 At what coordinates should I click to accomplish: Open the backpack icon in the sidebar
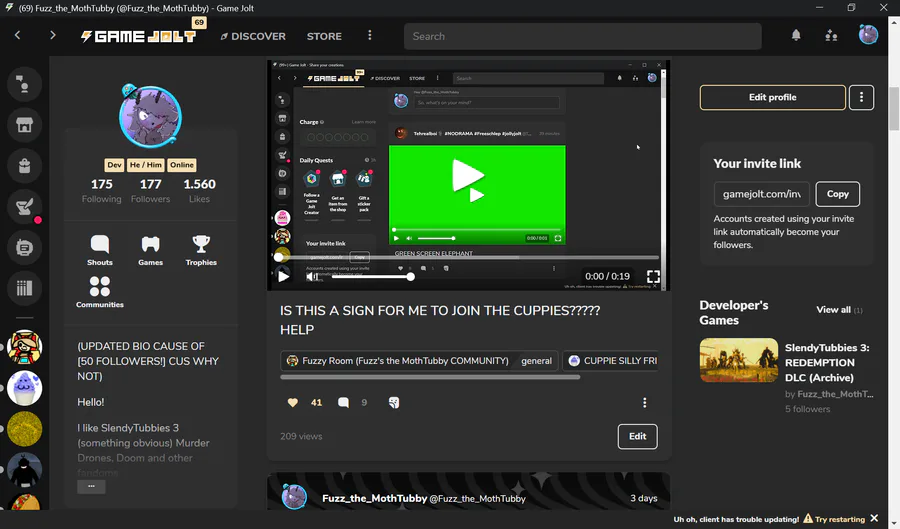(x=24, y=166)
